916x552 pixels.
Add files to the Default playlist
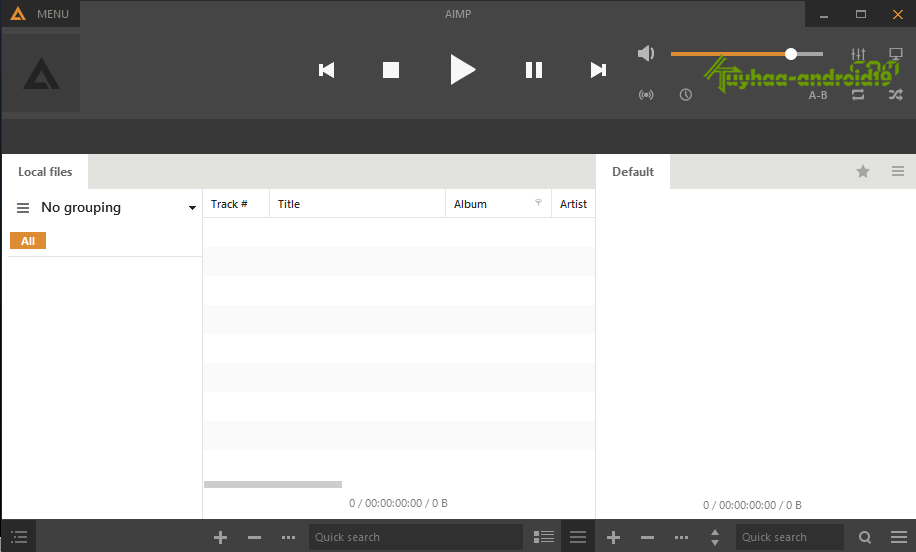point(613,537)
